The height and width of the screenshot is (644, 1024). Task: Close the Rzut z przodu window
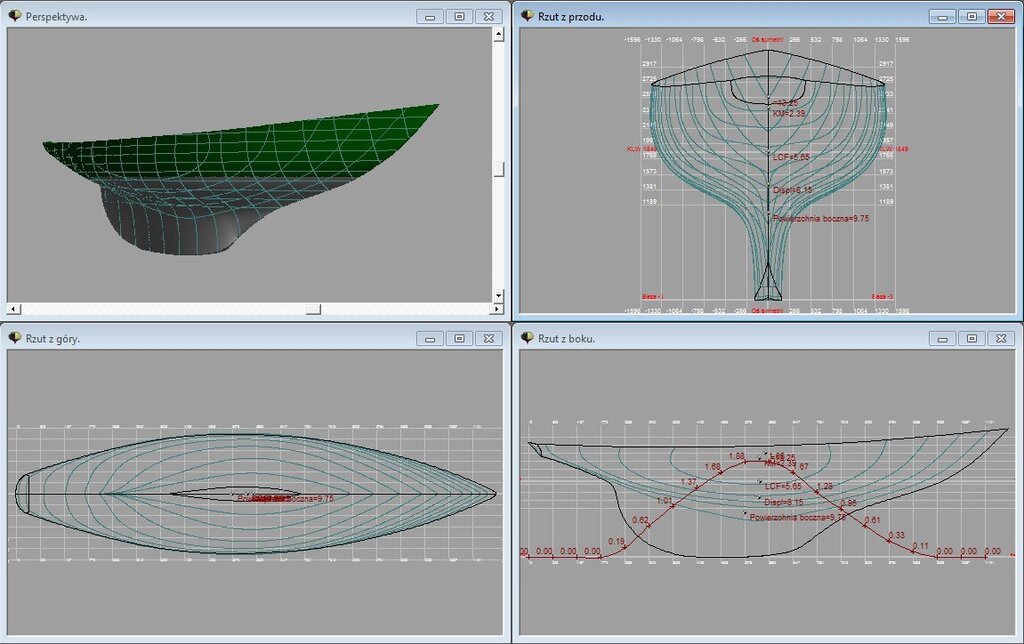[x=1000, y=16]
